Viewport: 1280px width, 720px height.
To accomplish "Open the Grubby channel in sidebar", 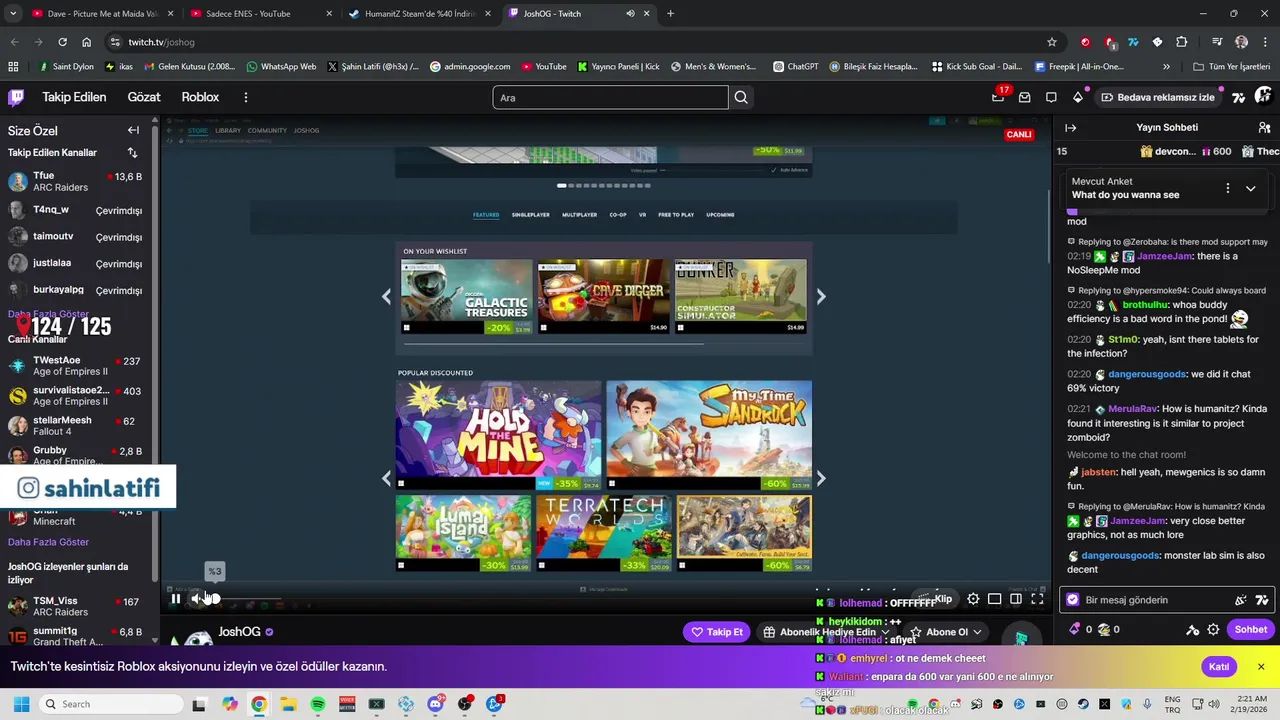I will coord(77,456).
